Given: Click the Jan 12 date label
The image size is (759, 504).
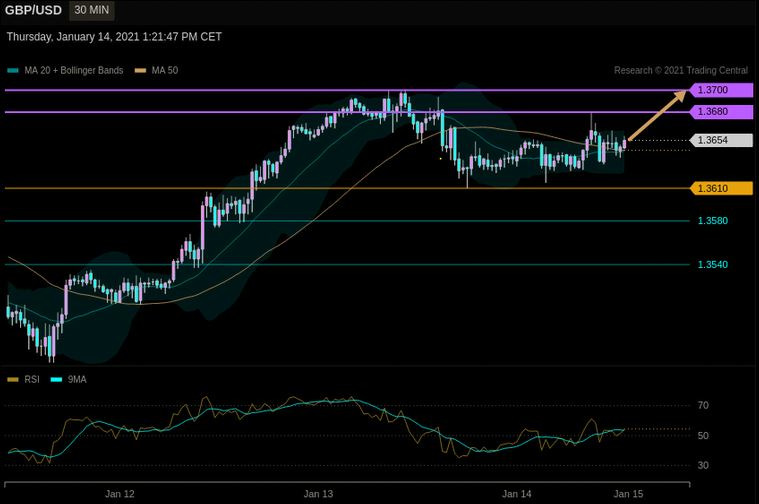Looking at the screenshot, I should click(x=120, y=494).
